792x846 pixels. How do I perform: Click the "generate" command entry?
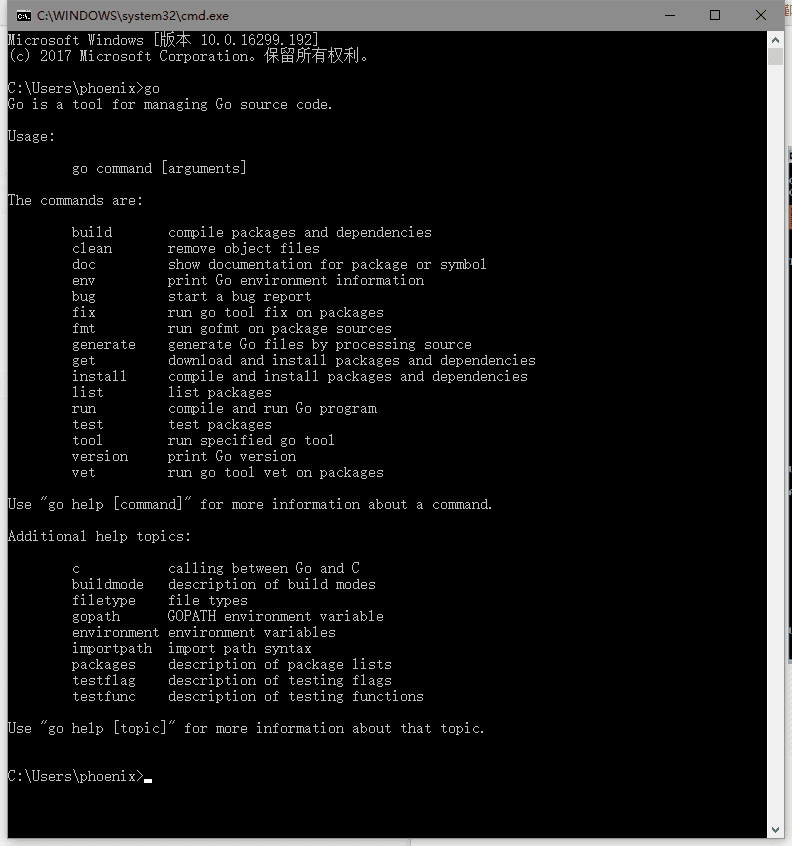click(x=104, y=345)
